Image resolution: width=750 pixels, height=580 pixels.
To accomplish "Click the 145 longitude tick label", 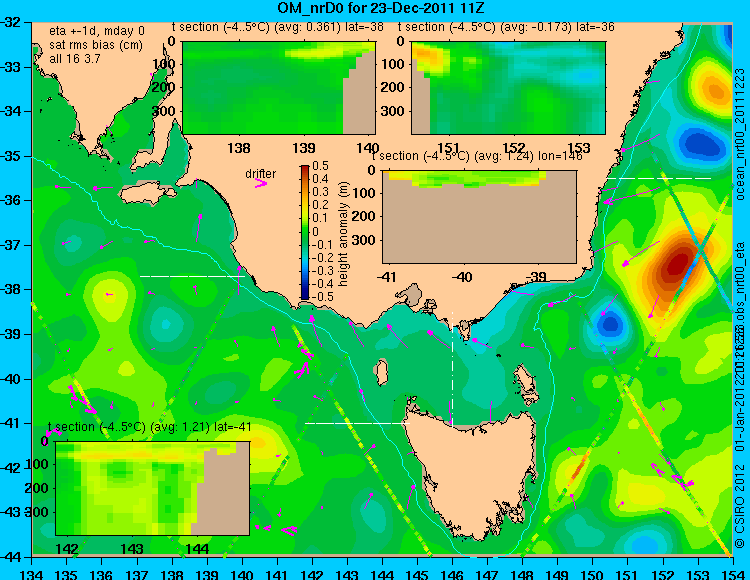I will click(x=417, y=574).
